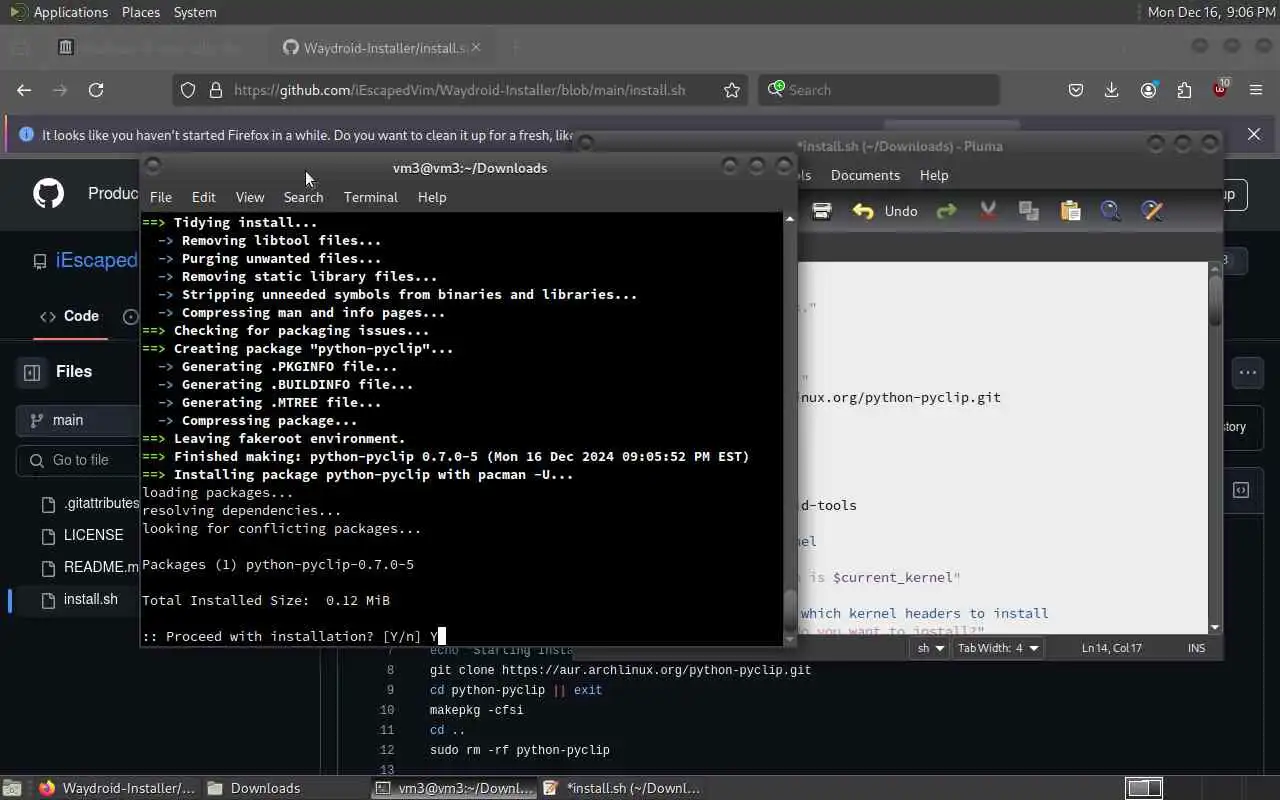Open Firefox tracking protection shield

coord(188,90)
